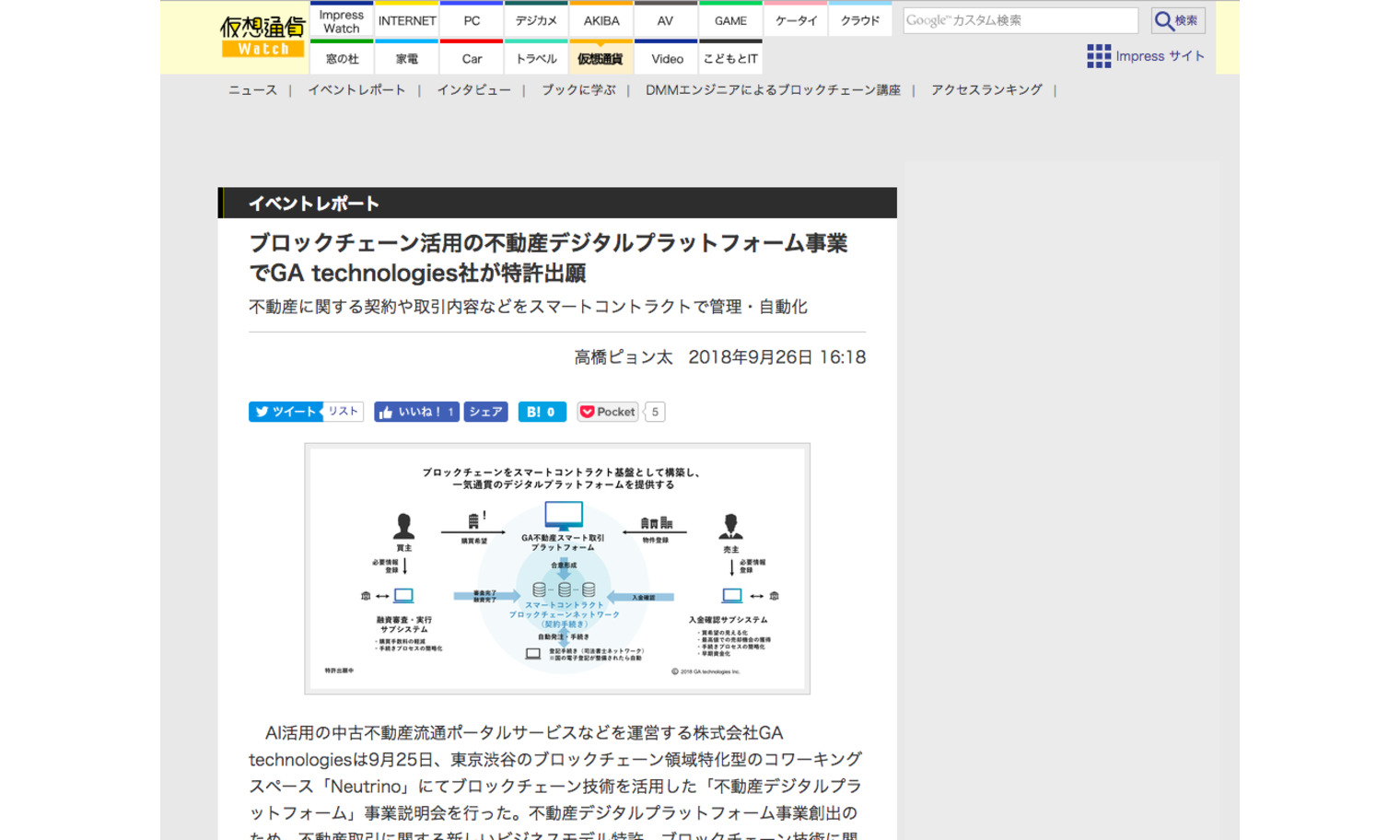Open the クラウド category
The width and height of the screenshot is (1400, 840).
tap(859, 19)
